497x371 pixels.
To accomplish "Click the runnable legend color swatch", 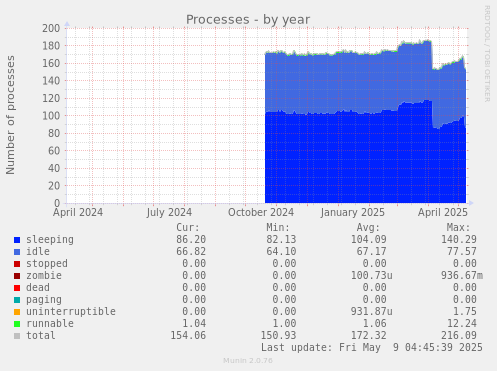I will [x=17, y=324].
